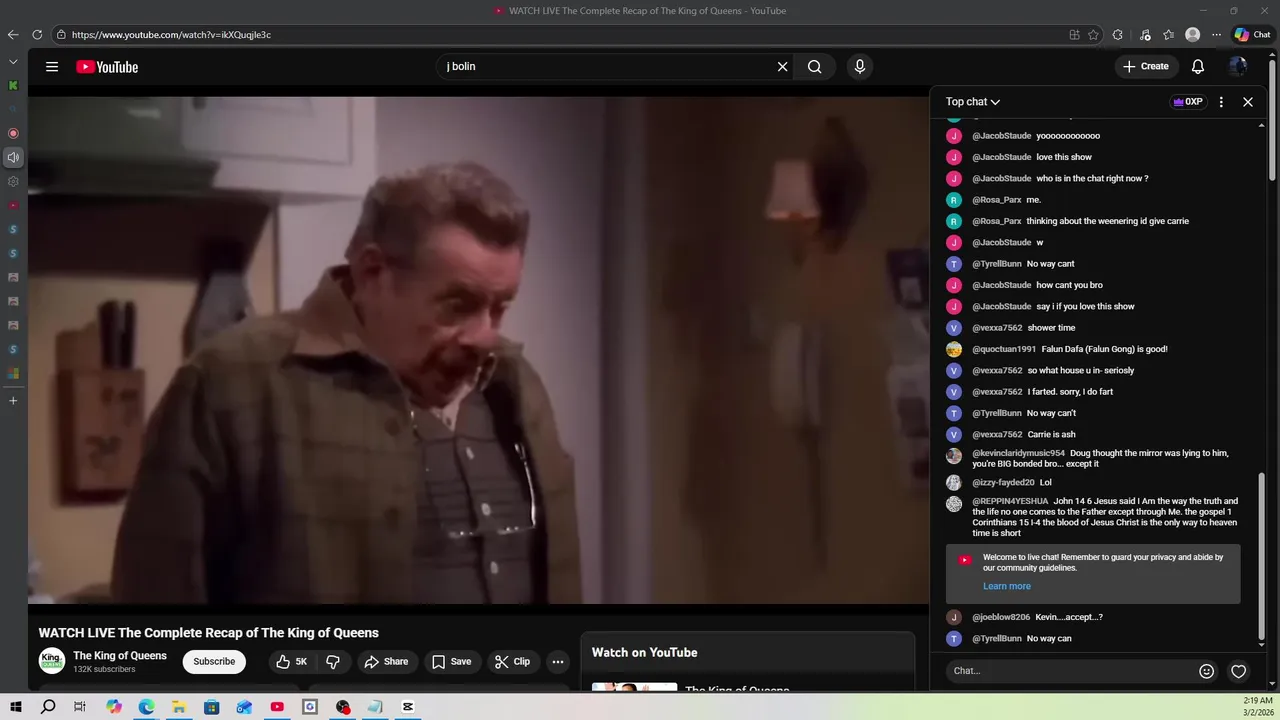Open The King of Queens channel avatar
Viewport: 1280px width, 720px height.
pos(52,661)
